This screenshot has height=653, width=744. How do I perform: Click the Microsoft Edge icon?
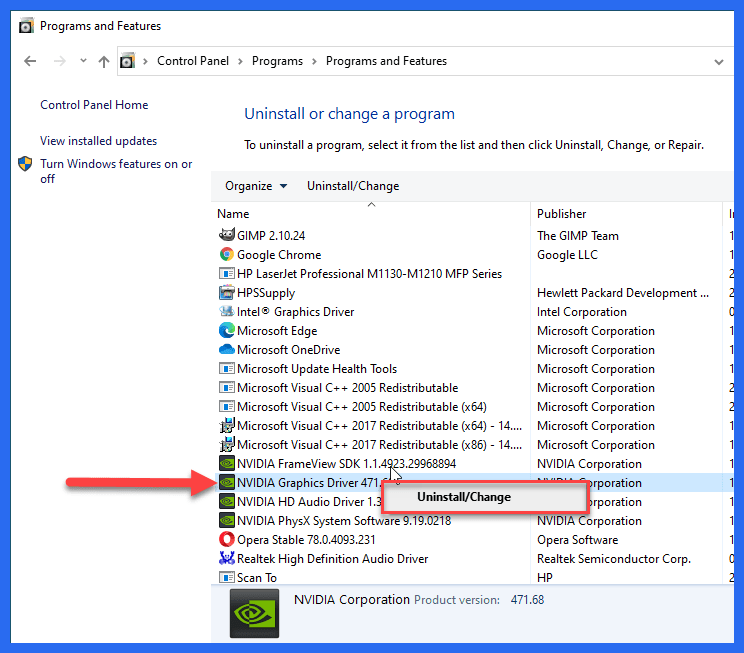(x=227, y=331)
